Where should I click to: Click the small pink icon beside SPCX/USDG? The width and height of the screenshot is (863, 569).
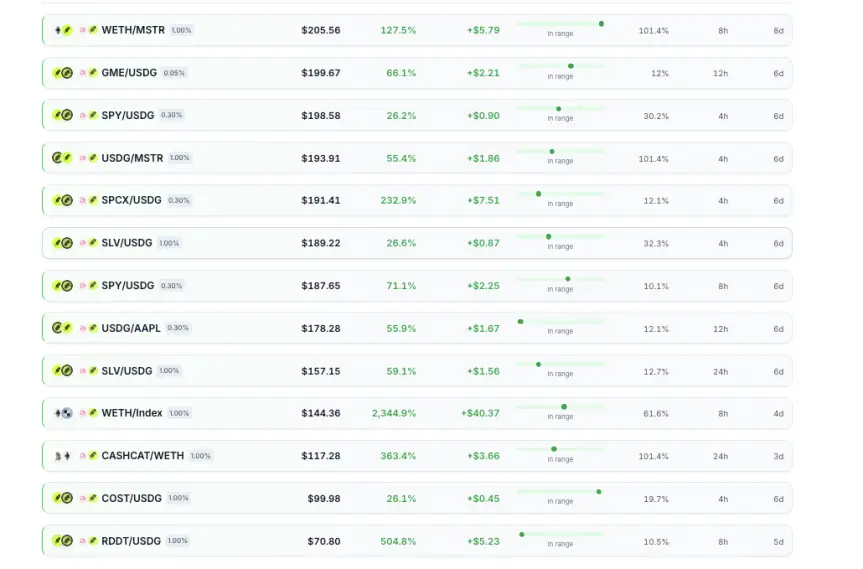[x=83, y=200]
